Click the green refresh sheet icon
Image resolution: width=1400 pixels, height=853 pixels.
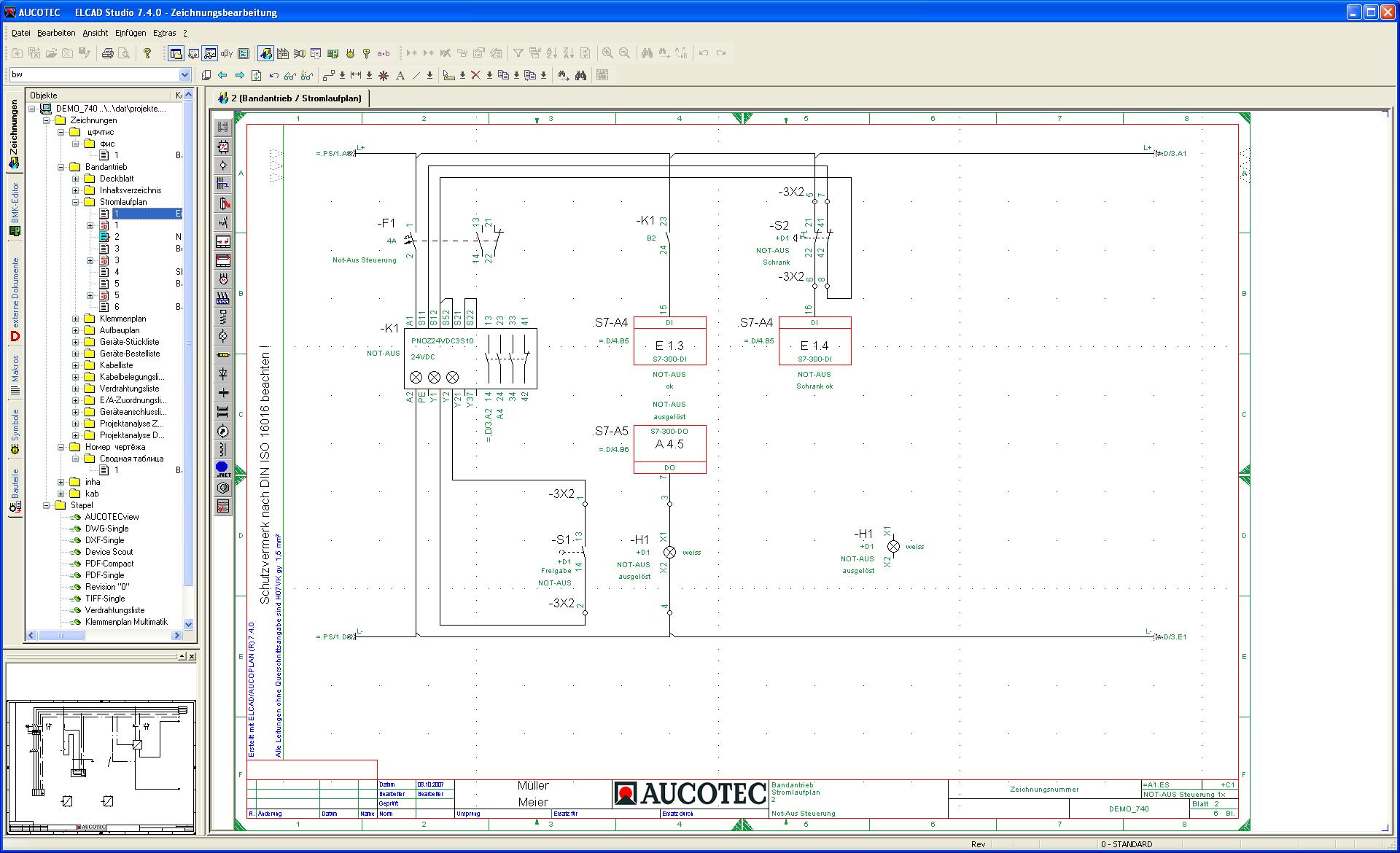click(256, 75)
